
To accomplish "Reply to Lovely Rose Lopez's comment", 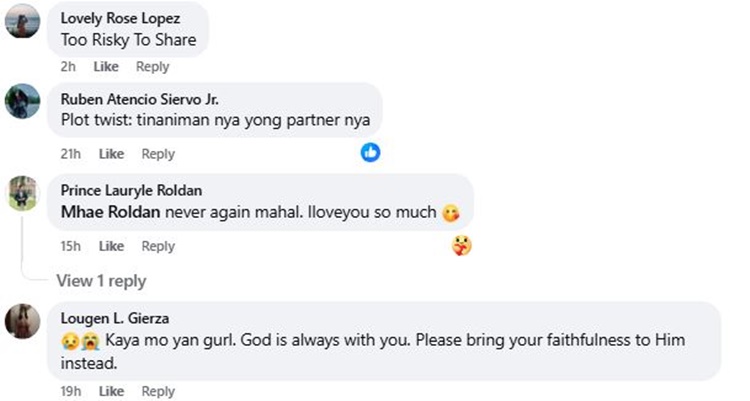I will [x=153, y=66].
